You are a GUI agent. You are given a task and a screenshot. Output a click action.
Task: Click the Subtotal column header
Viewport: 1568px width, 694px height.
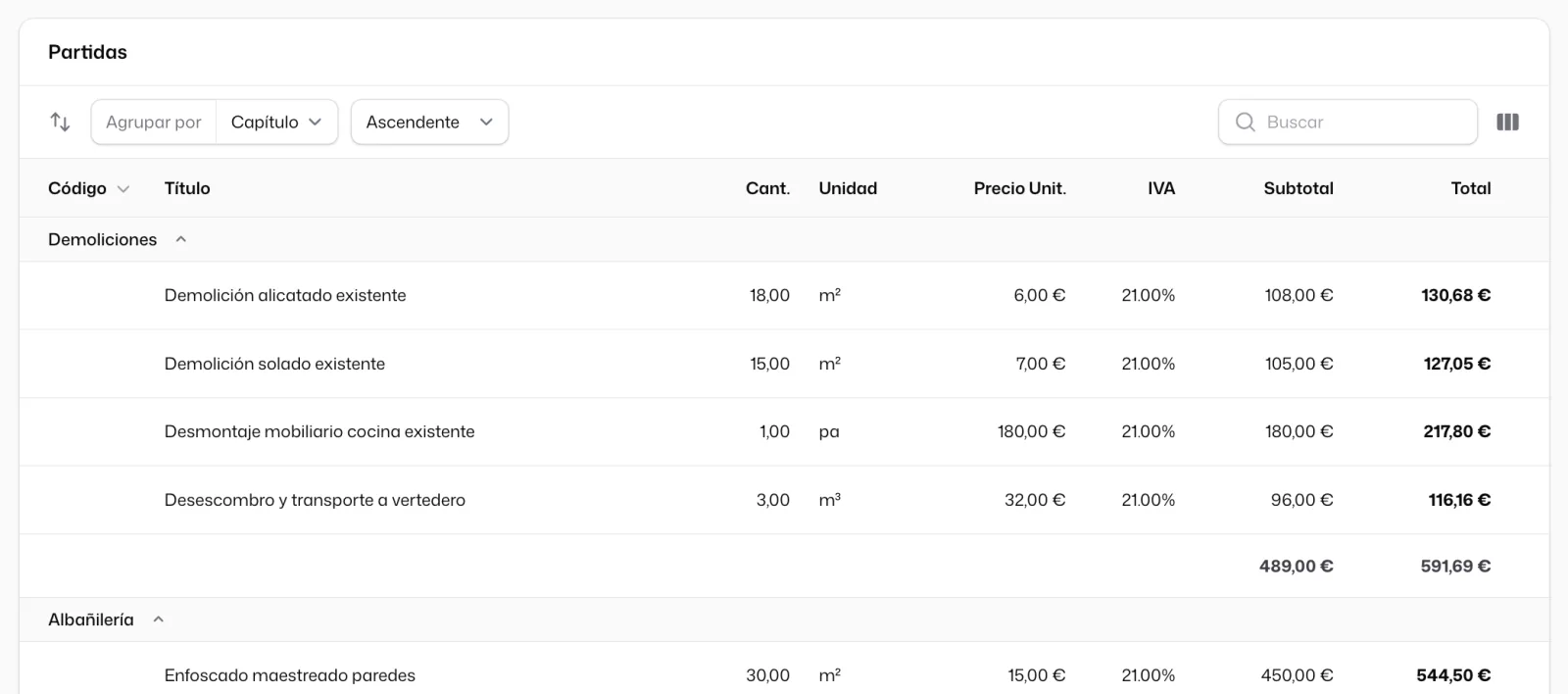click(x=1298, y=188)
